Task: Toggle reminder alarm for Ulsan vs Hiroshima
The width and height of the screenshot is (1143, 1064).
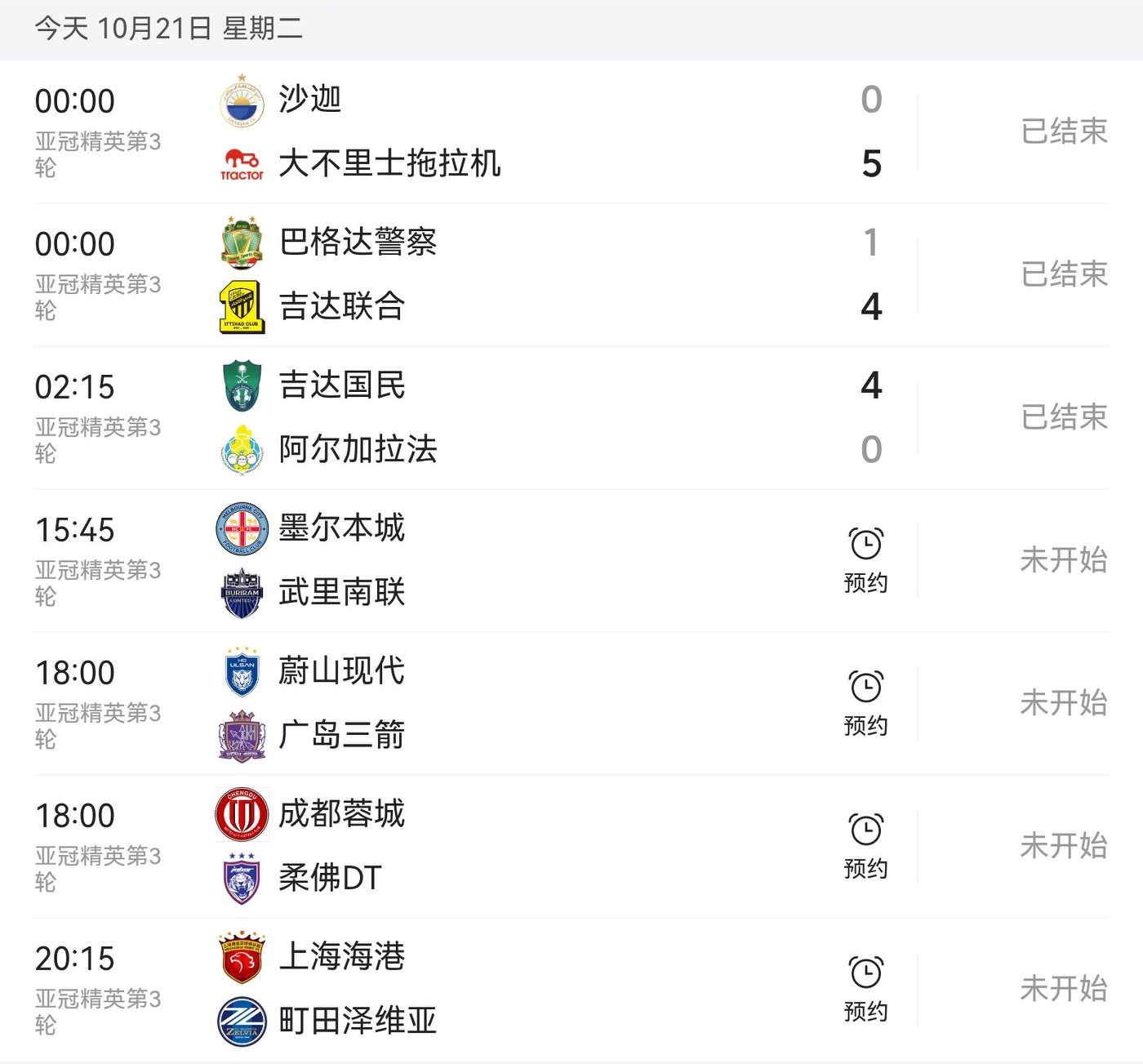Action: click(865, 702)
